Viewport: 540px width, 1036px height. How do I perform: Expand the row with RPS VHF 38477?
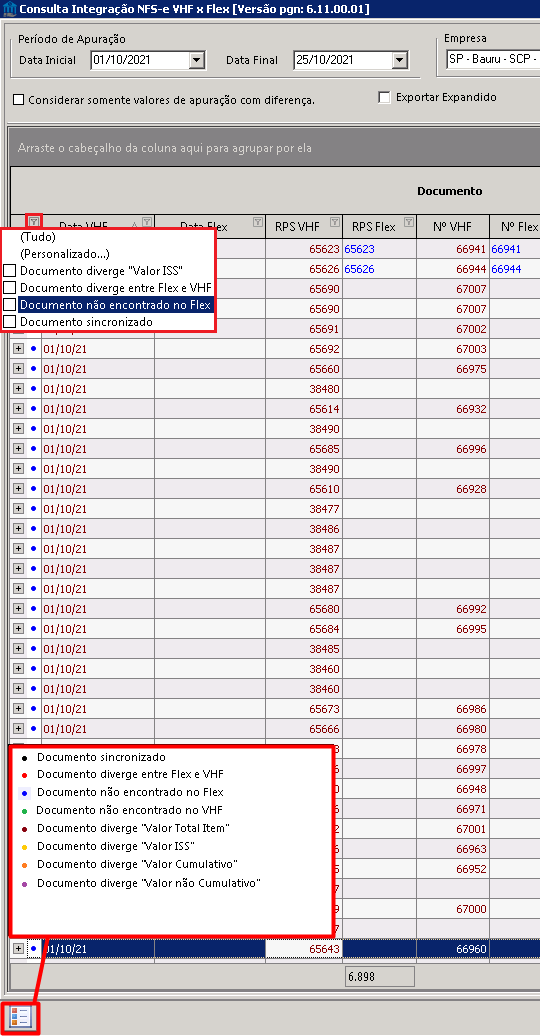coord(19,509)
